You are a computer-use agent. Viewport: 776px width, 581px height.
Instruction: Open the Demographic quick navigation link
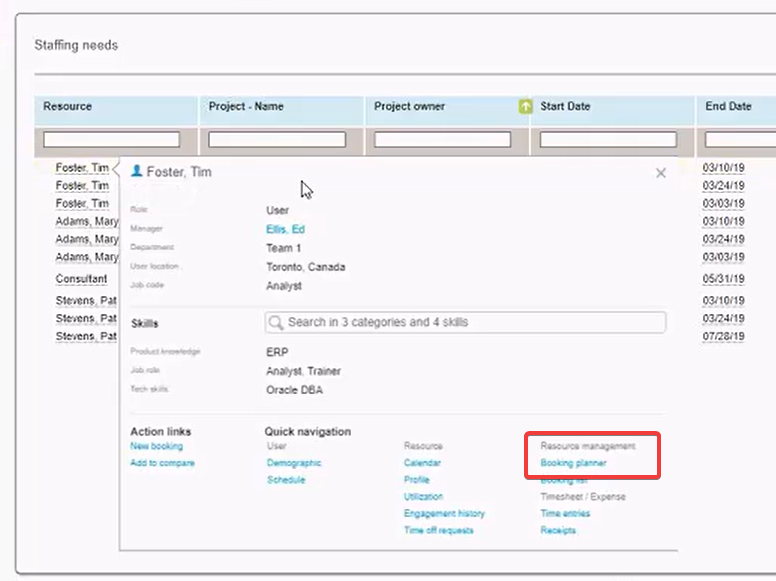294,463
